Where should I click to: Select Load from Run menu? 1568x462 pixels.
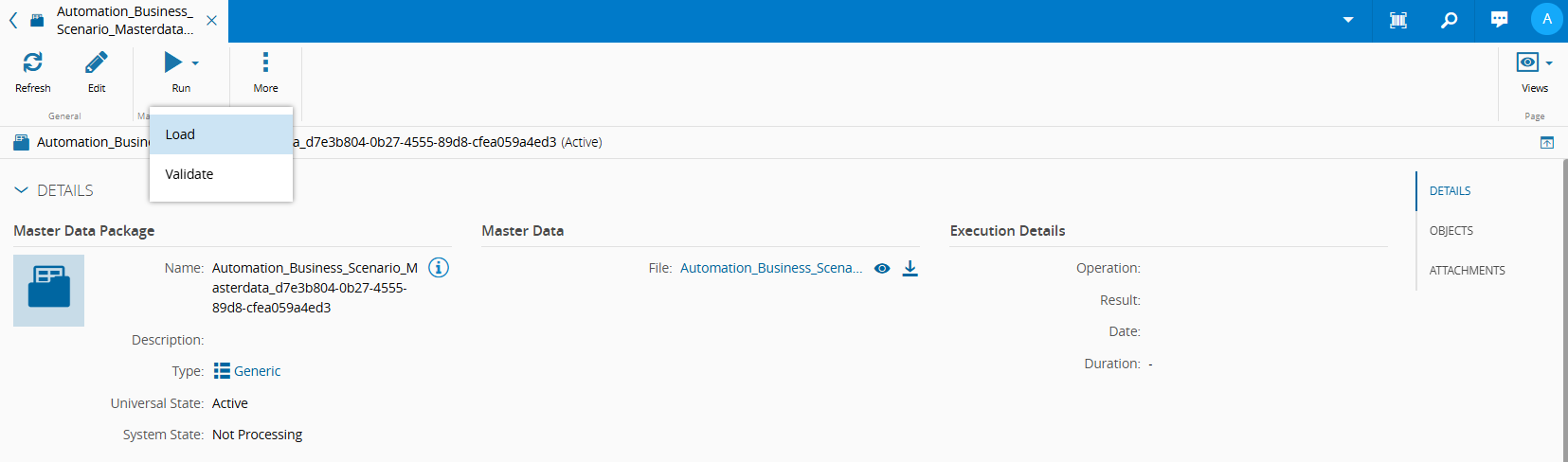pyautogui.click(x=180, y=134)
